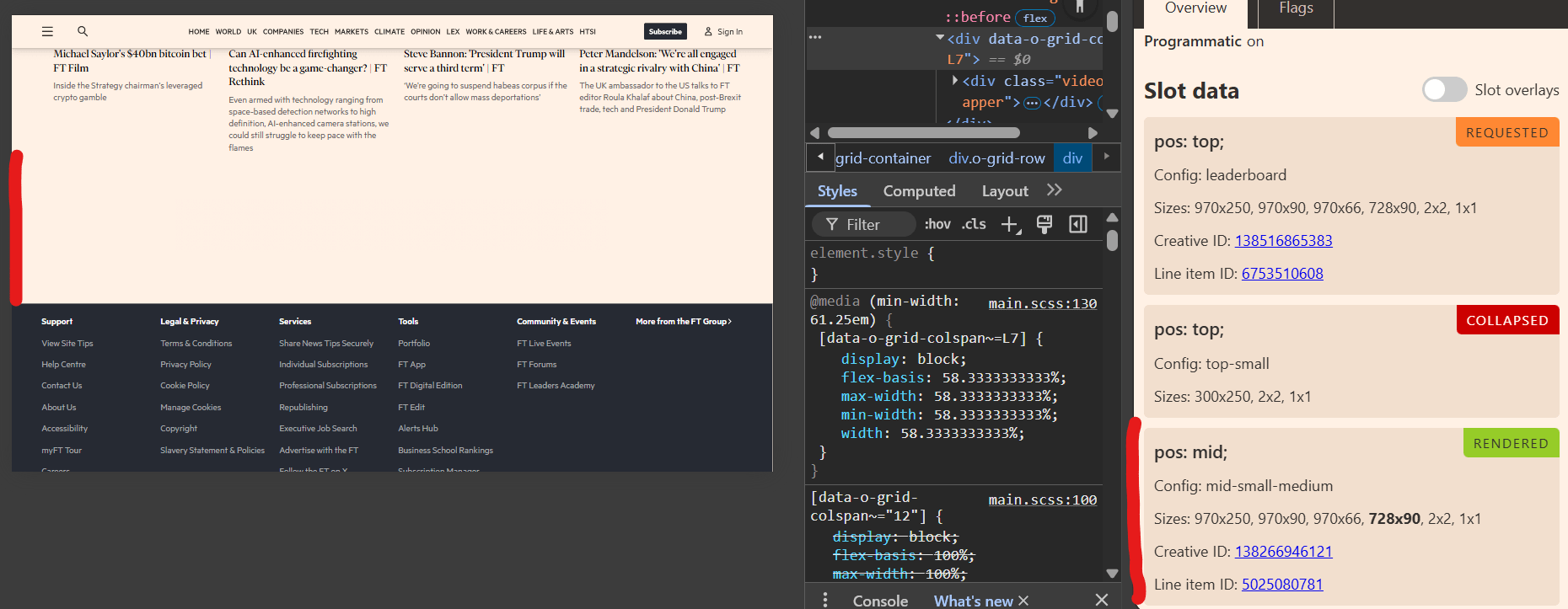The height and width of the screenshot is (609, 1568).
Task: Toggle the Slot overlays switch
Action: tap(1444, 89)
